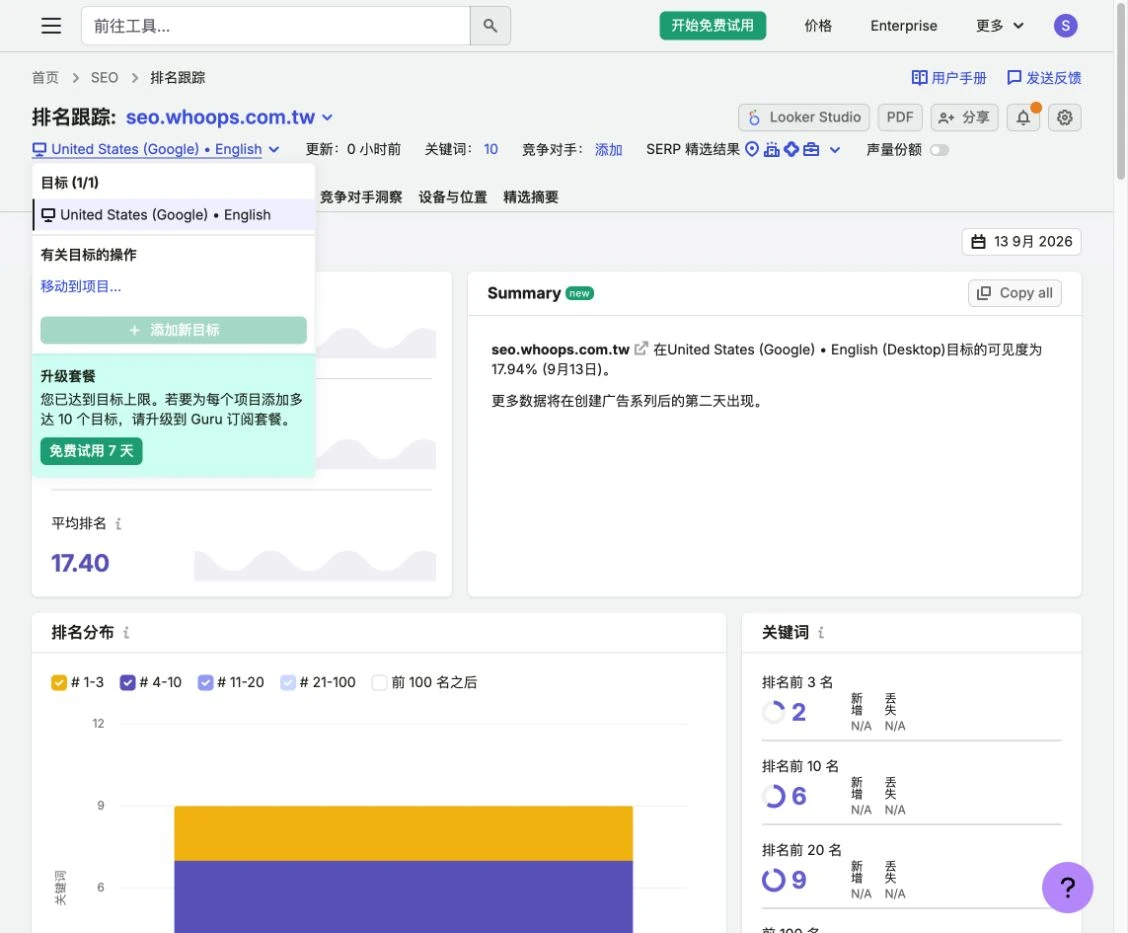Open external link icon next to seo.whoops.com.tw
This screenshot has width=1128, height=933.
tap(640, 349)
